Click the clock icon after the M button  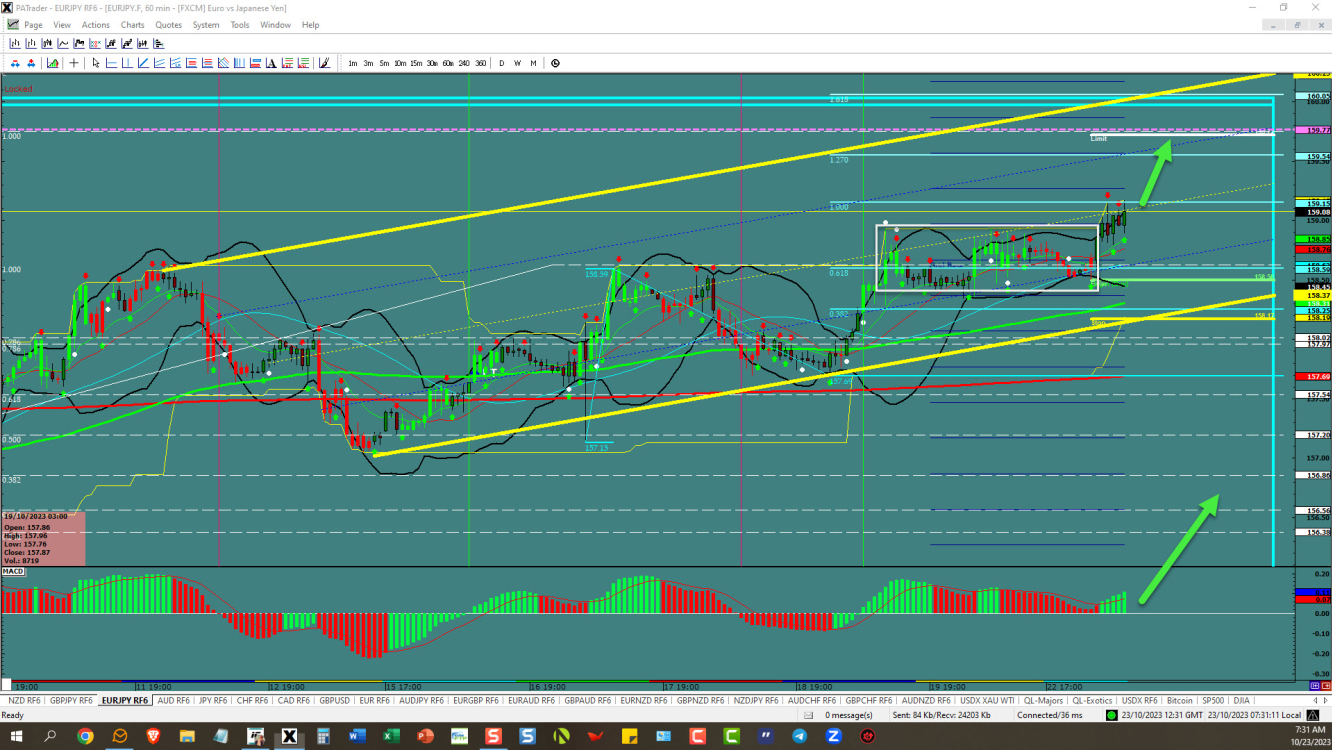click(x=555, y=63)
